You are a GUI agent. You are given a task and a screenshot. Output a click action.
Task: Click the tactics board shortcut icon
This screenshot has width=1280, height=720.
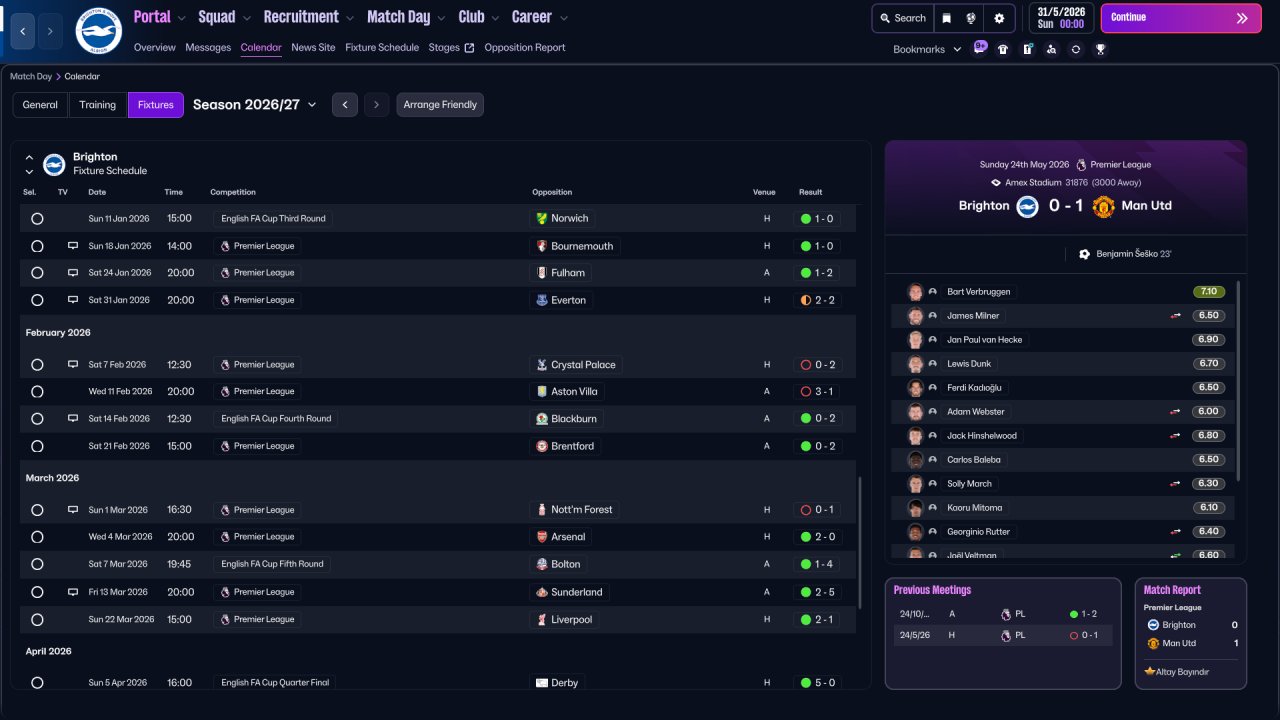[x=1027, y=49]
